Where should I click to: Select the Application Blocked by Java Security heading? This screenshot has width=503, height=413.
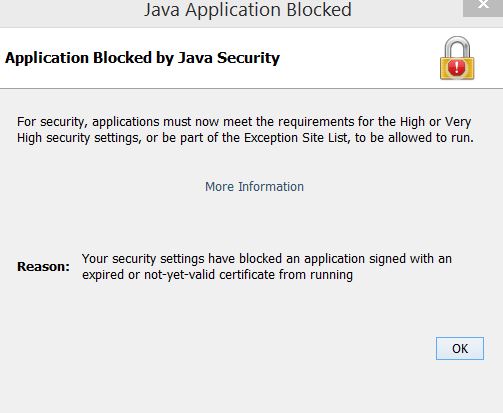coord(142,58)
